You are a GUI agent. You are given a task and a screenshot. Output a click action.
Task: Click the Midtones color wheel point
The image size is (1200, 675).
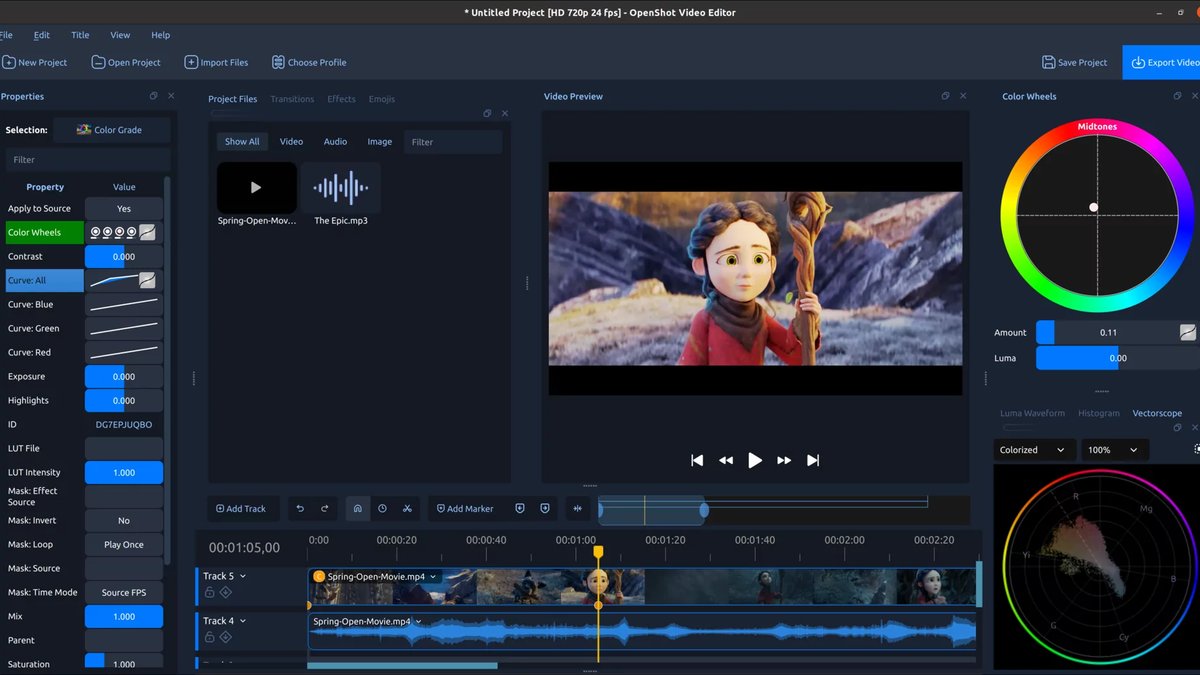tap(1094, 207)
